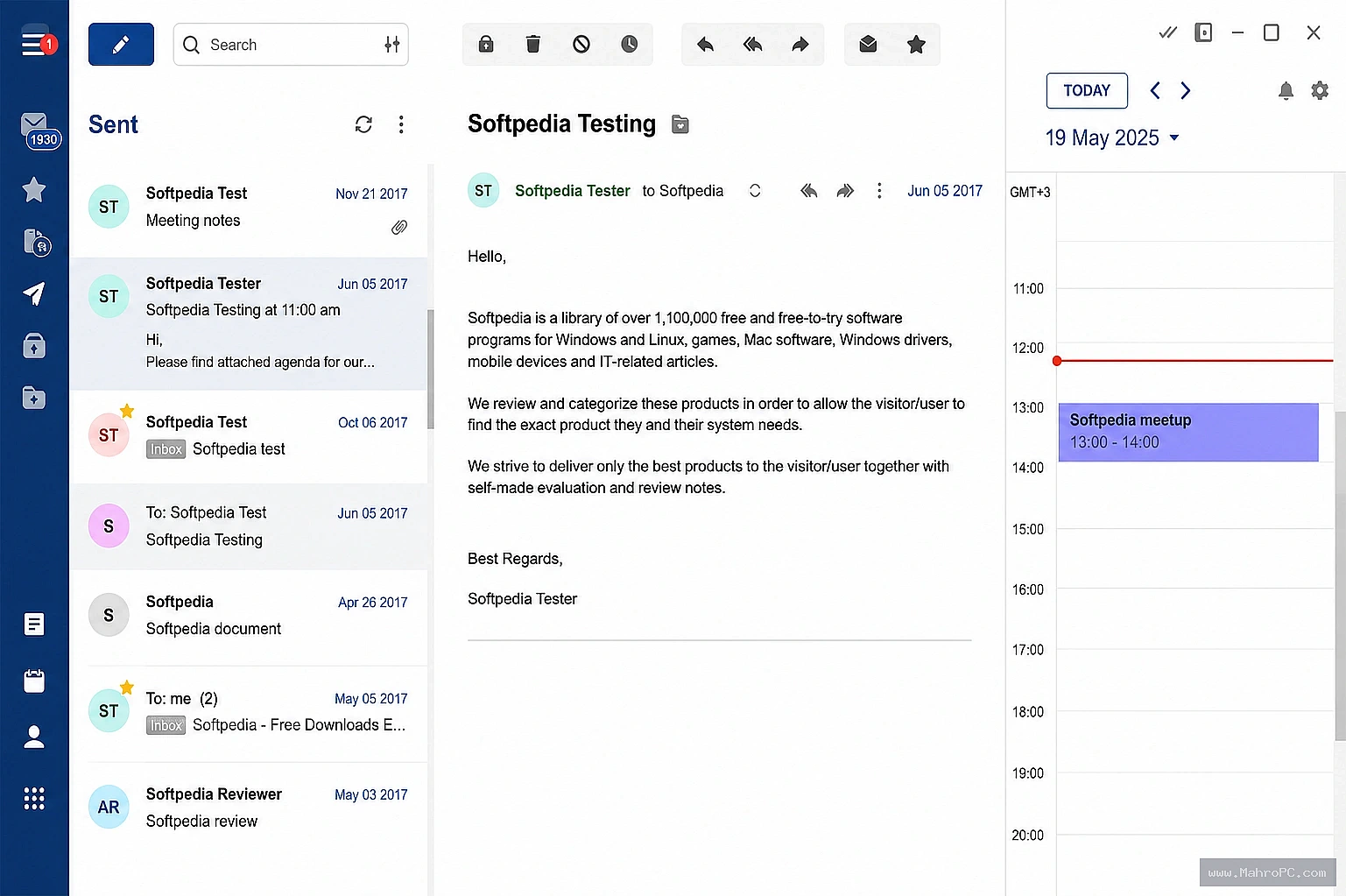Screen dimensions: 1346x896
Task: Click the Search input field
Action: point(291,45)
